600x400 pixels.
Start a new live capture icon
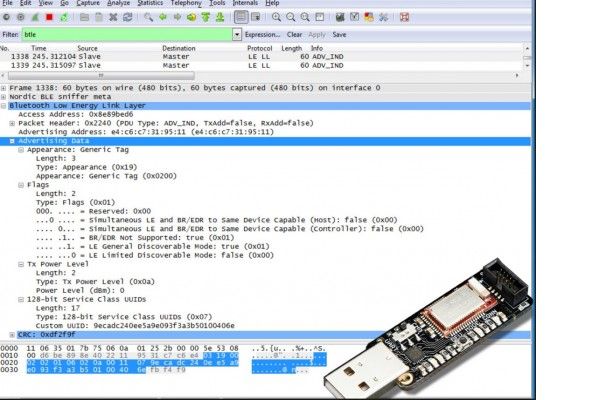click(35, 17)
